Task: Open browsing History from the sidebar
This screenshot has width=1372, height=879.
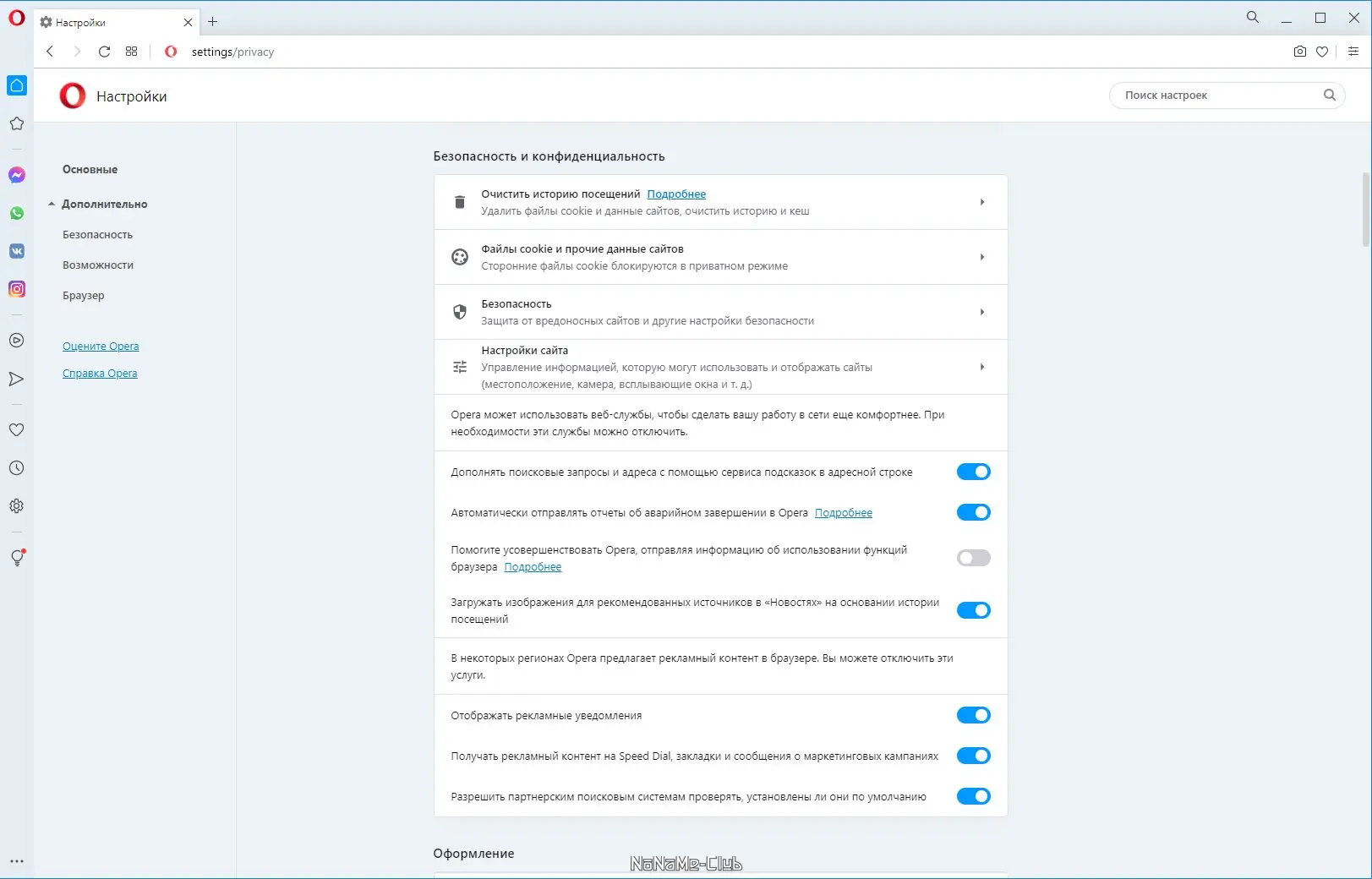Action: coord(17,467)
